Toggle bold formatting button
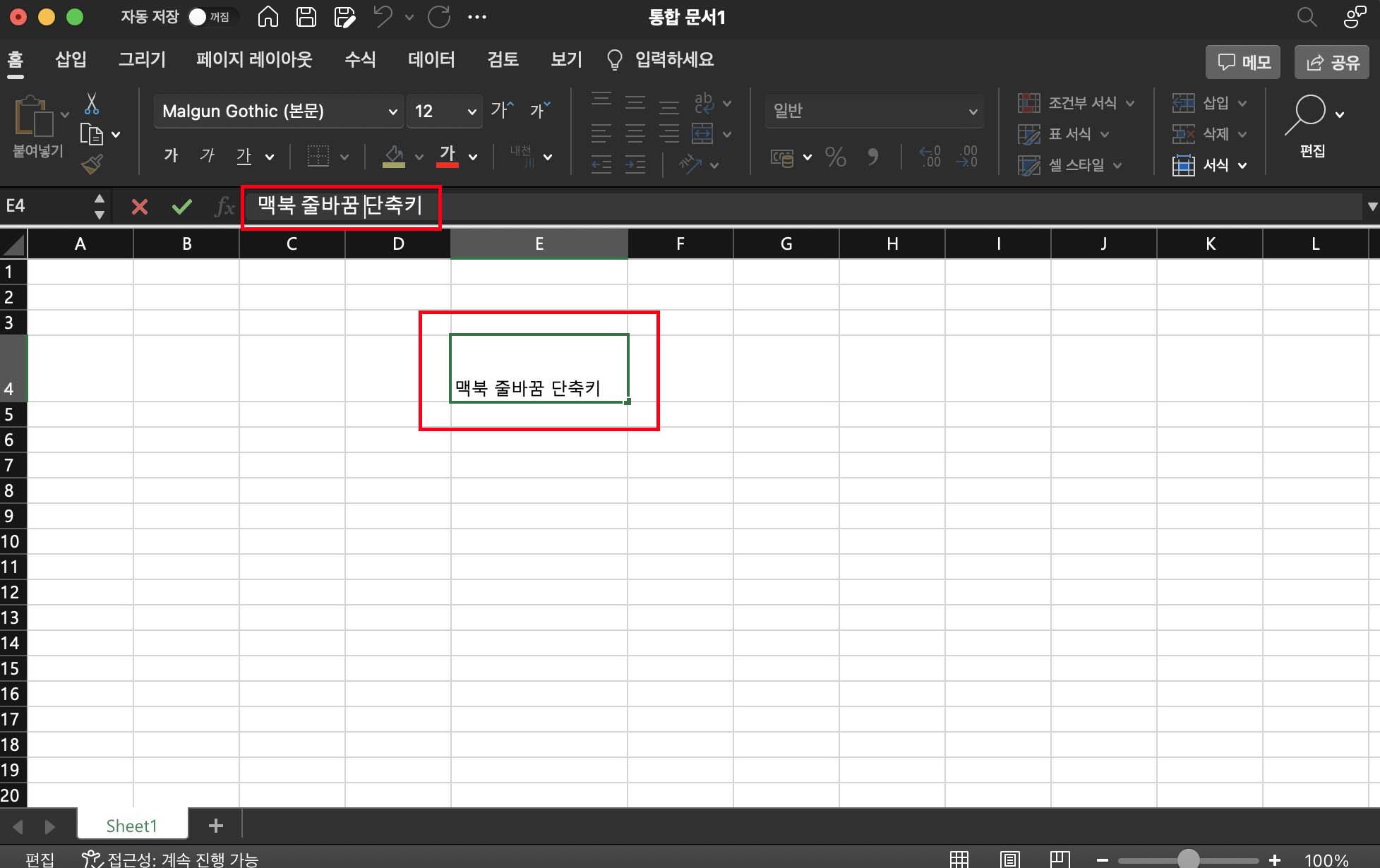1380x868 pixels. pos(171,156)
